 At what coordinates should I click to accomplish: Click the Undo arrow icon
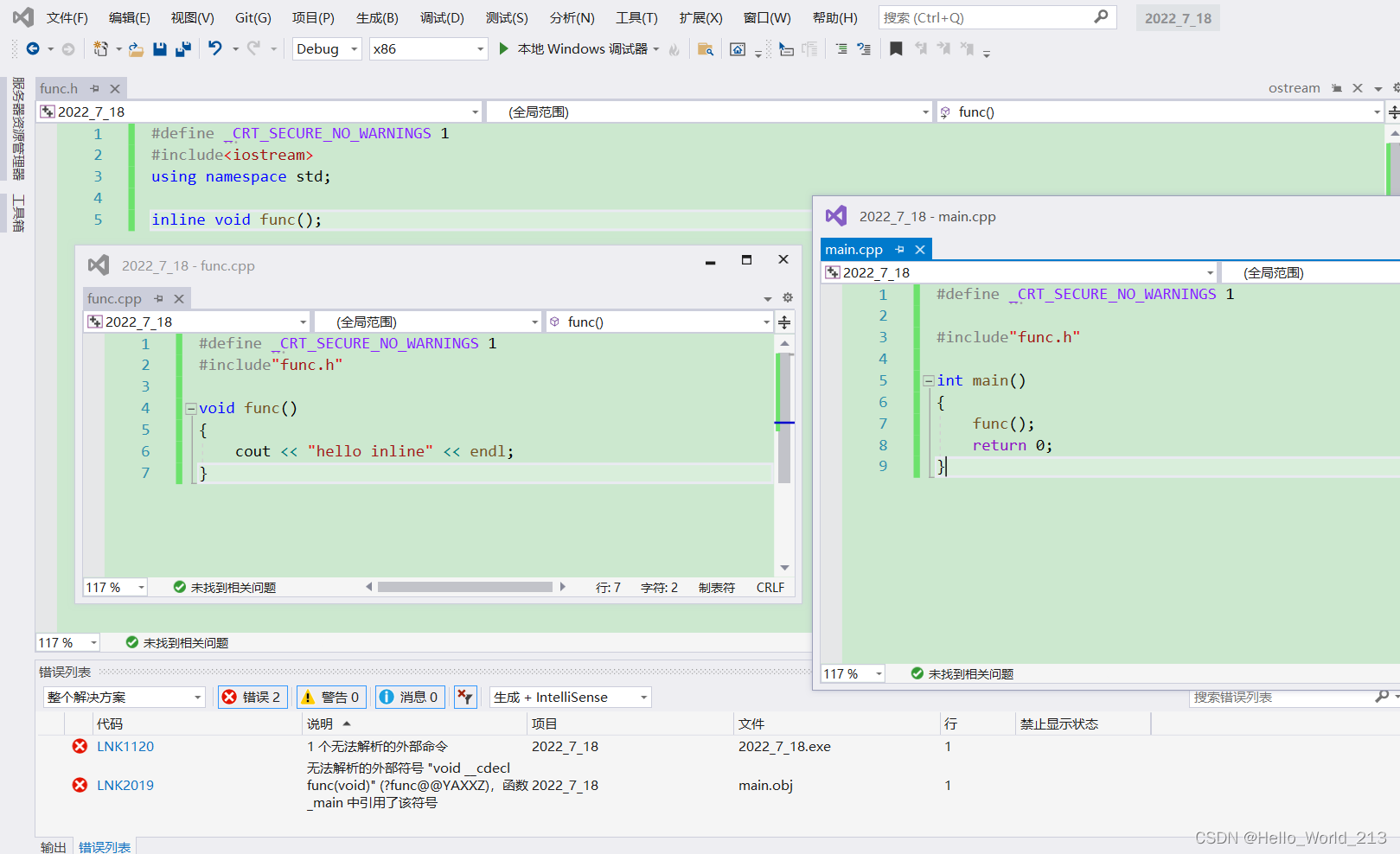[215, 48]
